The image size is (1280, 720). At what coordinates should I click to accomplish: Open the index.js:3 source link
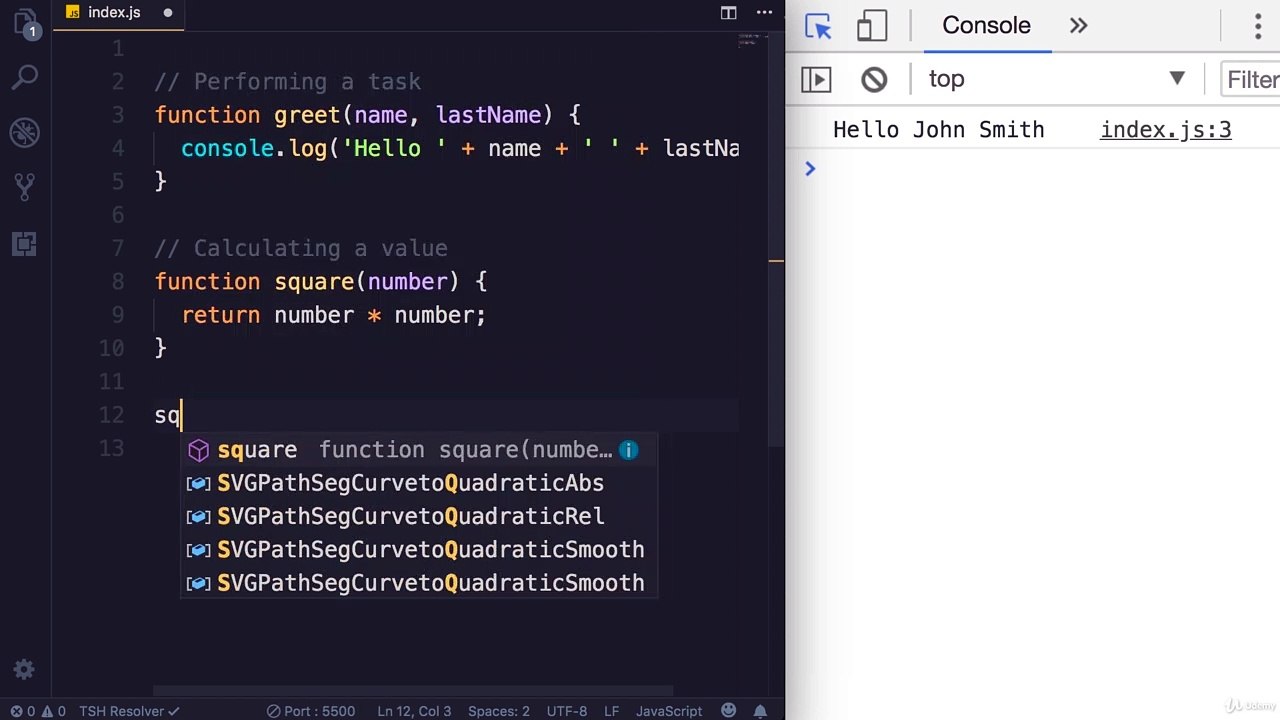[x=1165, y=130]
